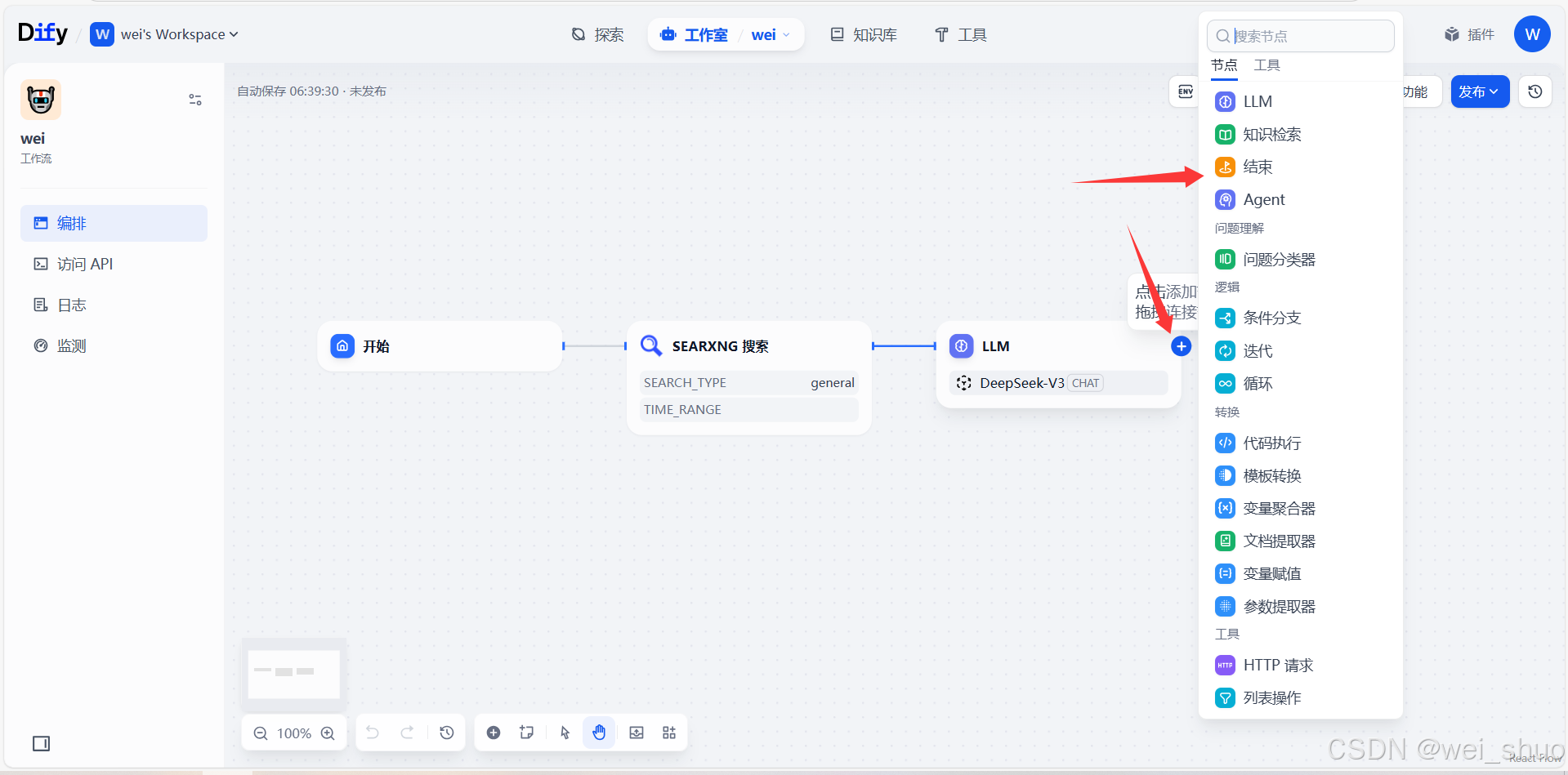Viewport: 1568px width, 775px height.
Task: Export canvas as image
Action: tap(637, 733)
